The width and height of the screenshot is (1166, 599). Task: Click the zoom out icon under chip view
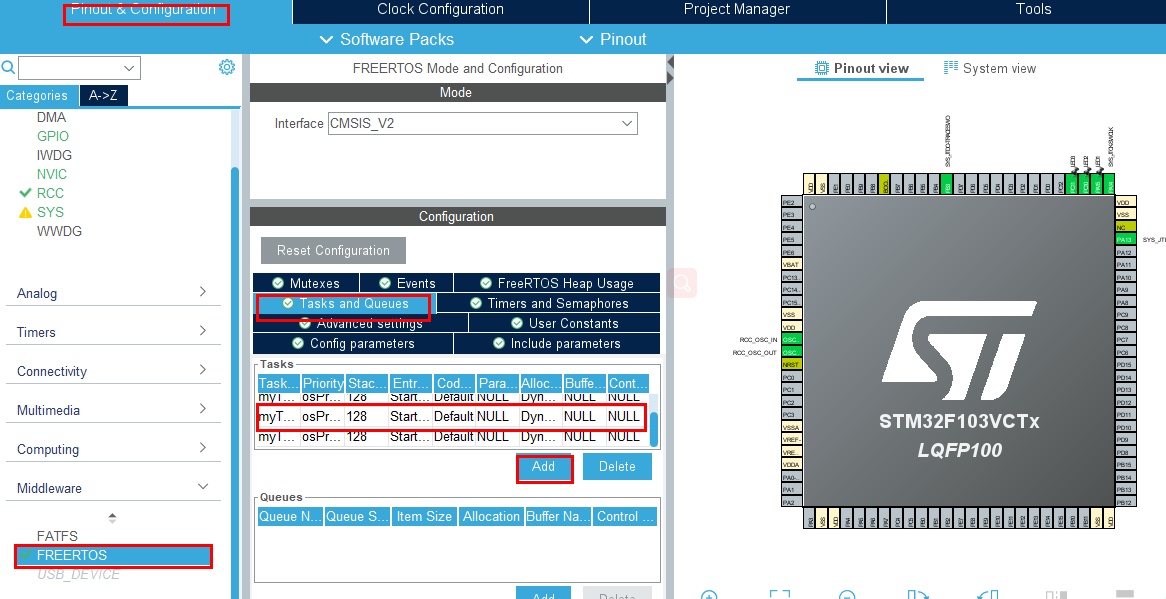pos(847,595)
